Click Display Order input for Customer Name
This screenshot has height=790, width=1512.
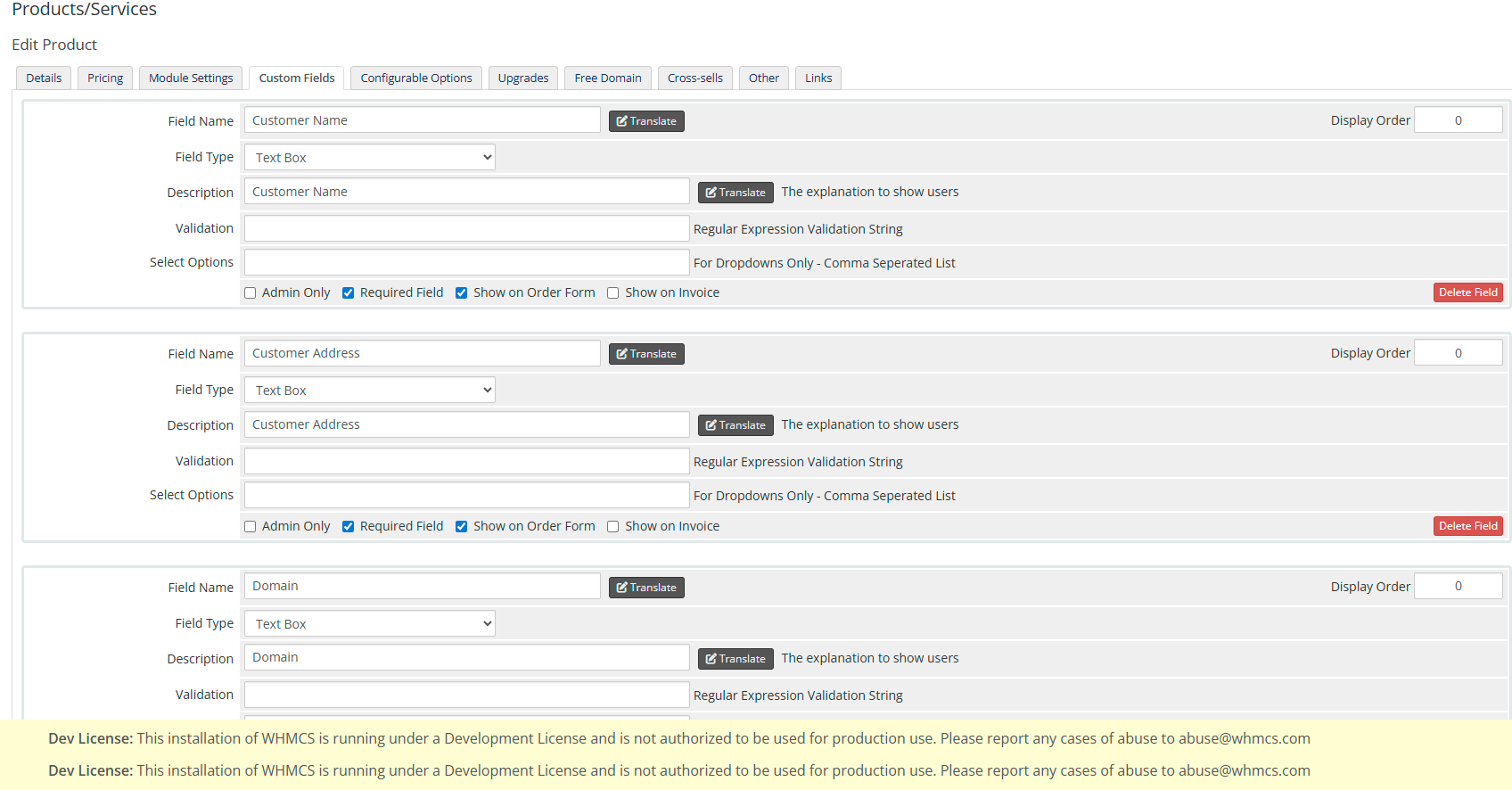1458,120
